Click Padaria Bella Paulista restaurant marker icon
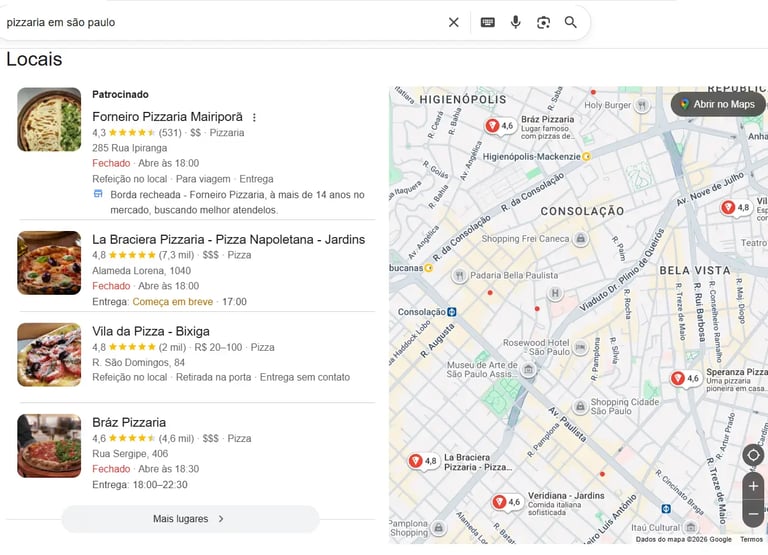 click(x=459, y=276)
